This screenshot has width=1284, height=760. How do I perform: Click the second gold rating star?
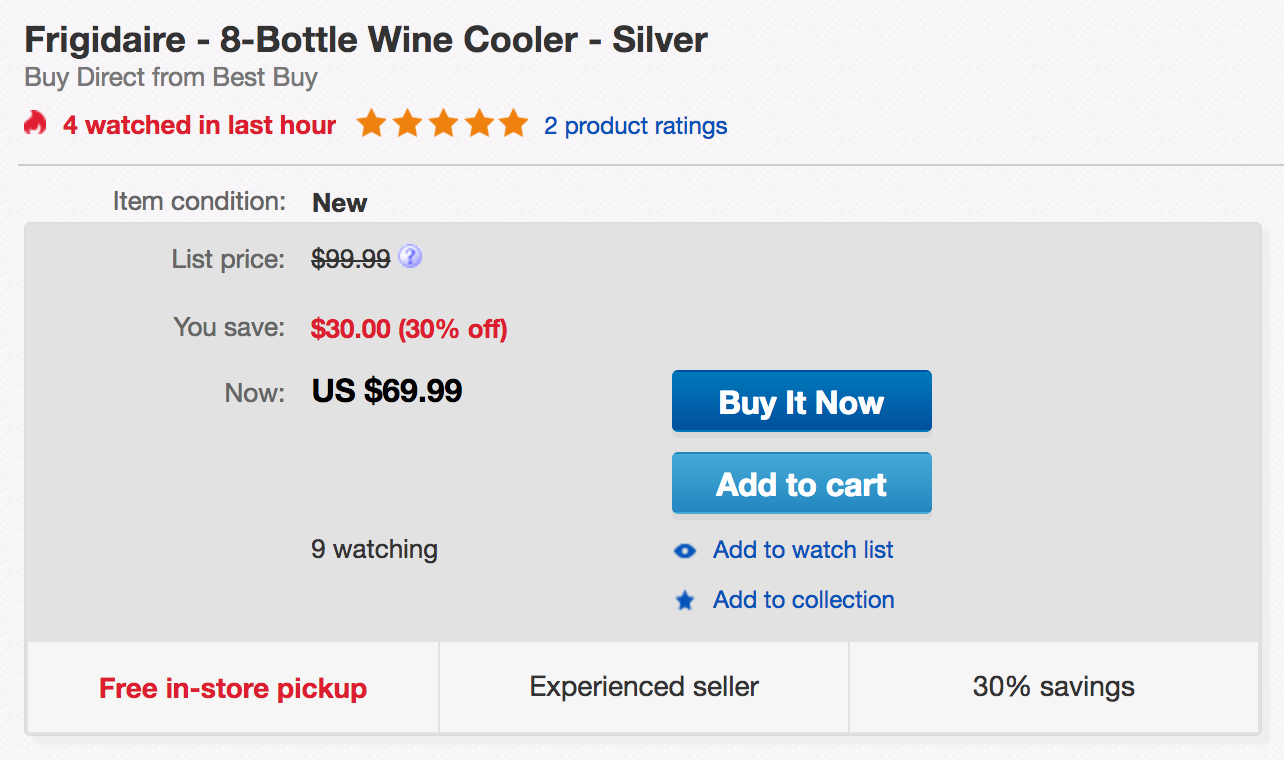(407, 123)
